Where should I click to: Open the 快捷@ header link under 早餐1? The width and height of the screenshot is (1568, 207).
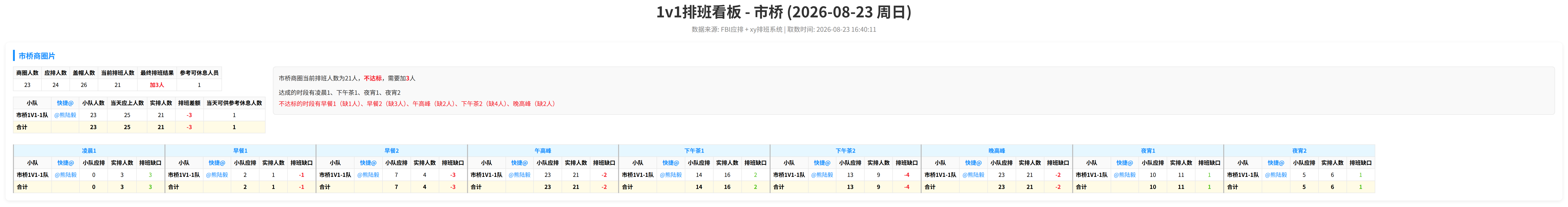coord(217,163)
